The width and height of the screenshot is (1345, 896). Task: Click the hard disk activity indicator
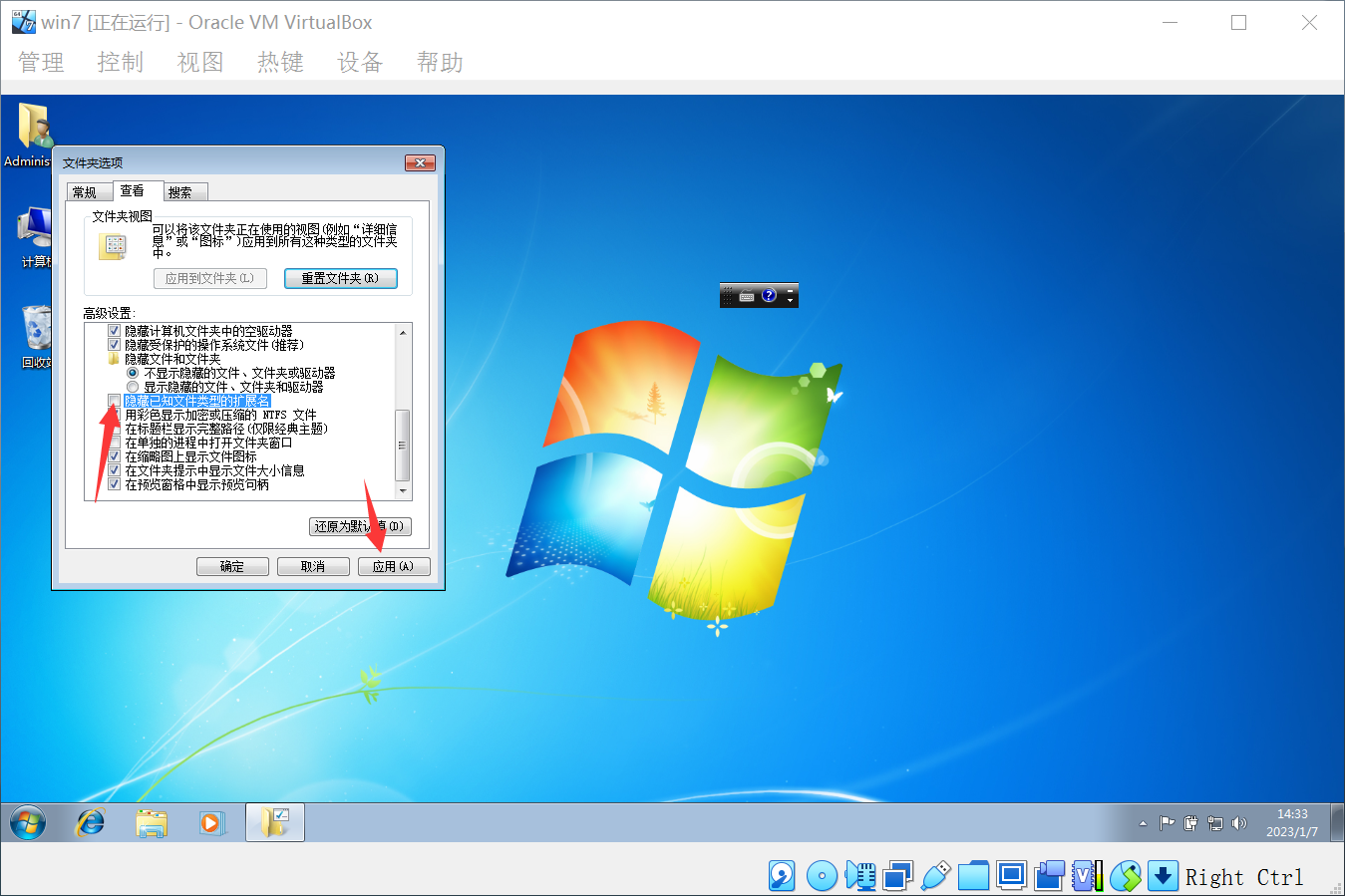pos(782,876)
